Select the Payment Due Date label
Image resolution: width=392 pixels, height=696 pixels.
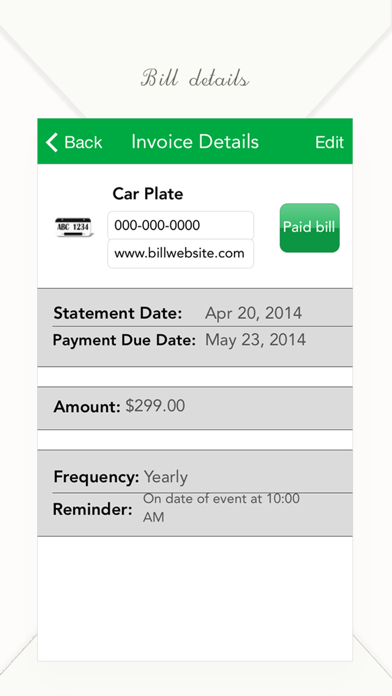124,340
